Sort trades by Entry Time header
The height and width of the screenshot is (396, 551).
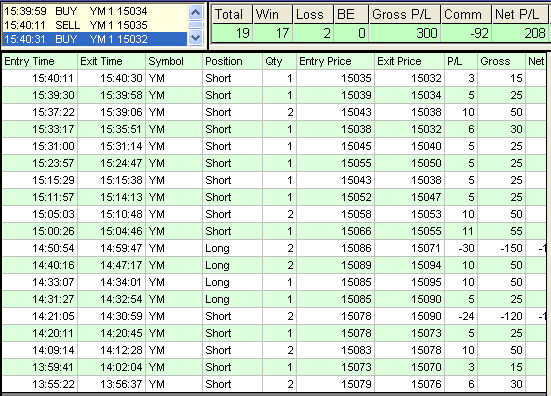(40, 61)
